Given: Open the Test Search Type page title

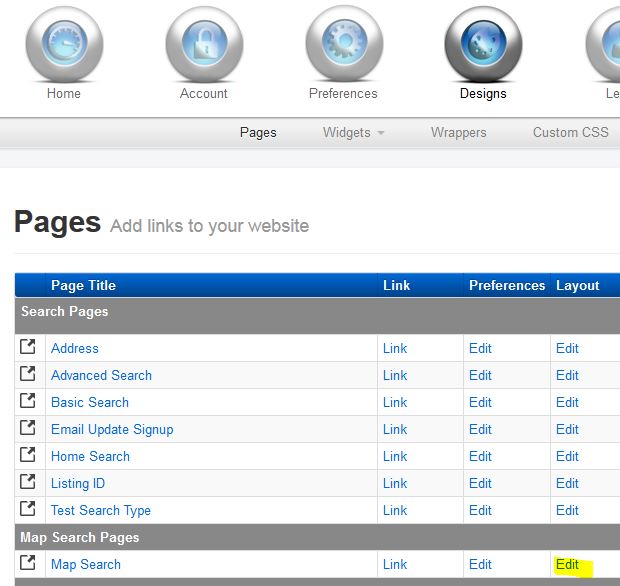Looking at the screenshot, I should (x=101, y=510).
